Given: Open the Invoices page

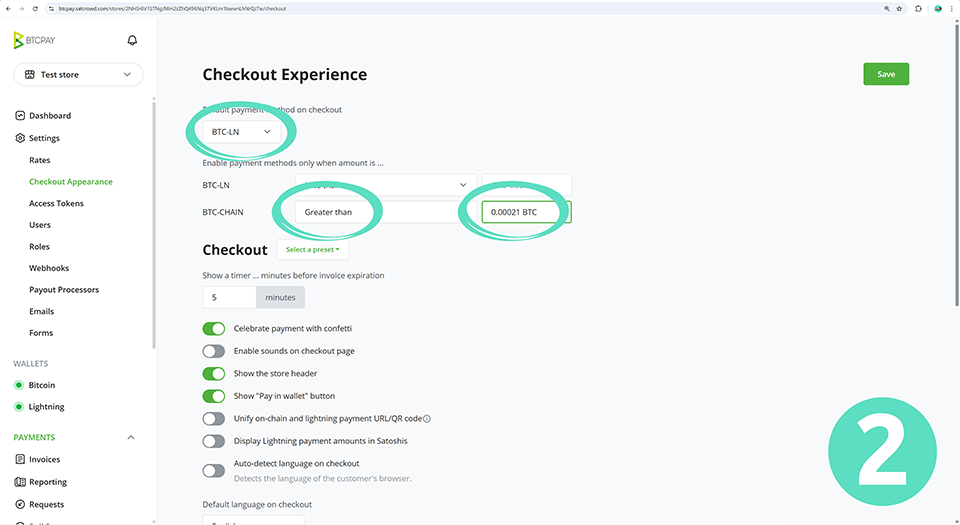Looking at the screenshot, I should point(44,460).
